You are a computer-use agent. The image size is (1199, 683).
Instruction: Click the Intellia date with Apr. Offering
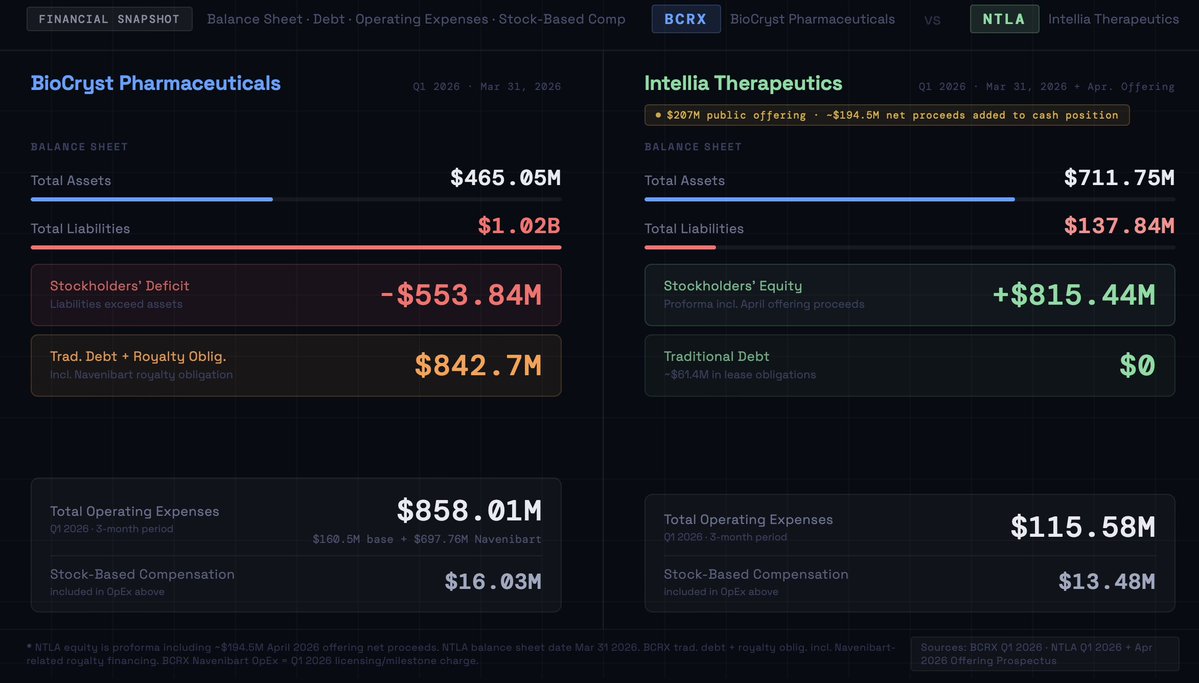[1046, 86]
